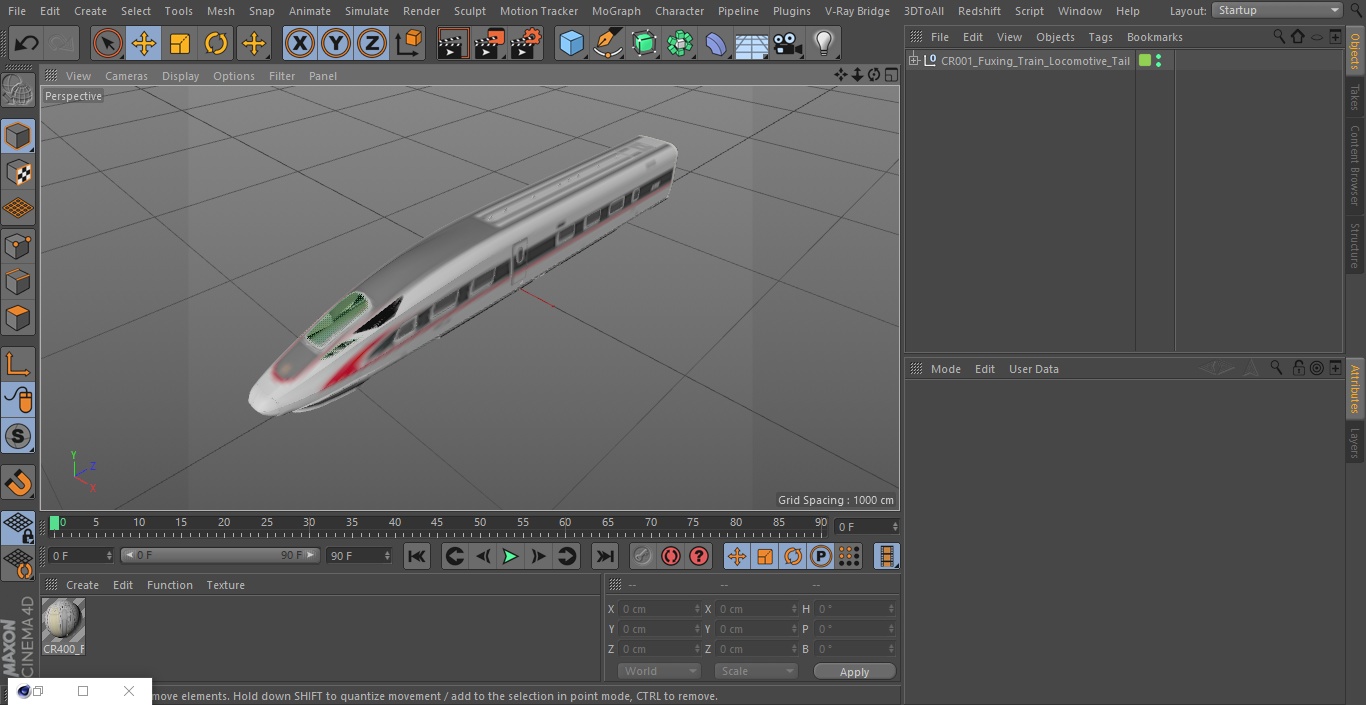Activate the Move tool
Screen dimensions: 1366x705
144,43
